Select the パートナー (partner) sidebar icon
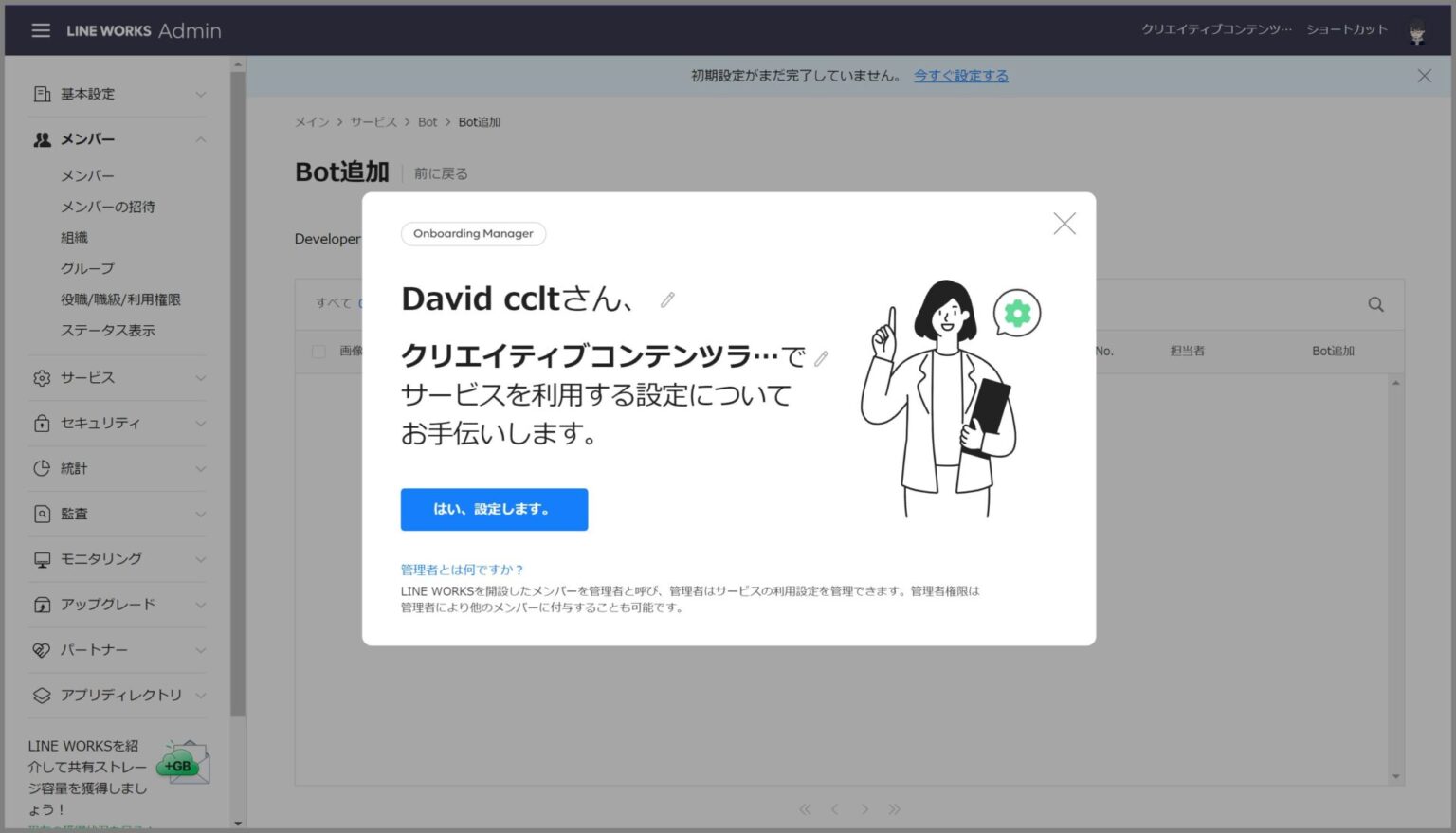The image size is (1456, 833). [41, 650]
